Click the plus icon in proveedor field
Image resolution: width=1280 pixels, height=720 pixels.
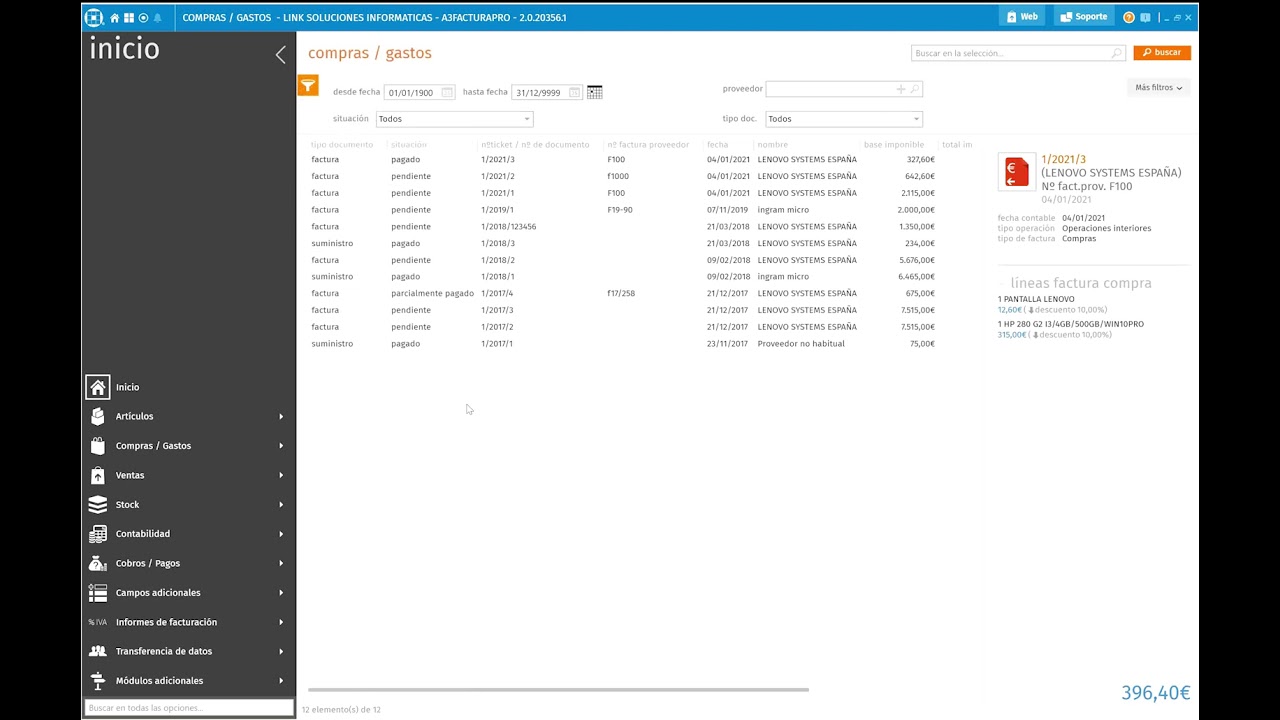click(x=900, y=89)
